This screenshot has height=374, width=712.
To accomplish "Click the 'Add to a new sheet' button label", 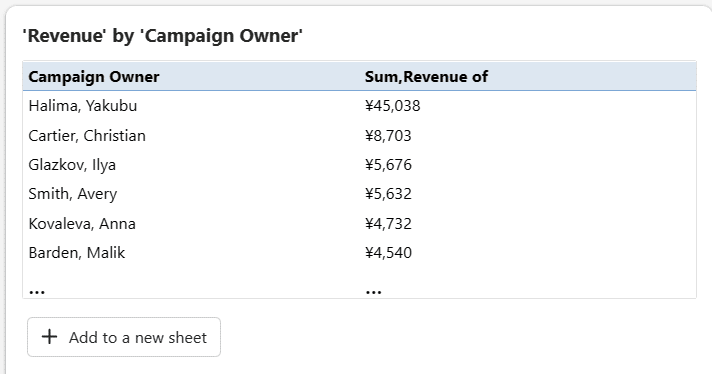I will point(138,338).
